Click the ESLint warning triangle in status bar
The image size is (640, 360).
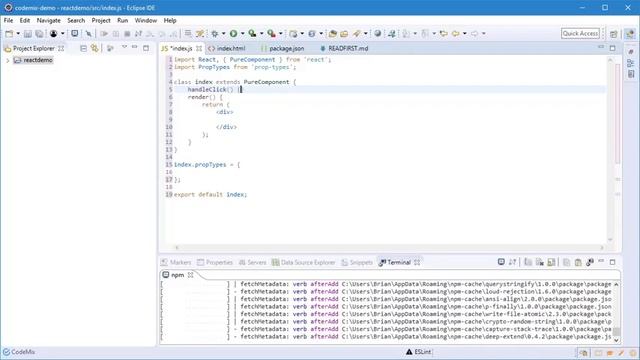[x=409, y=352]
